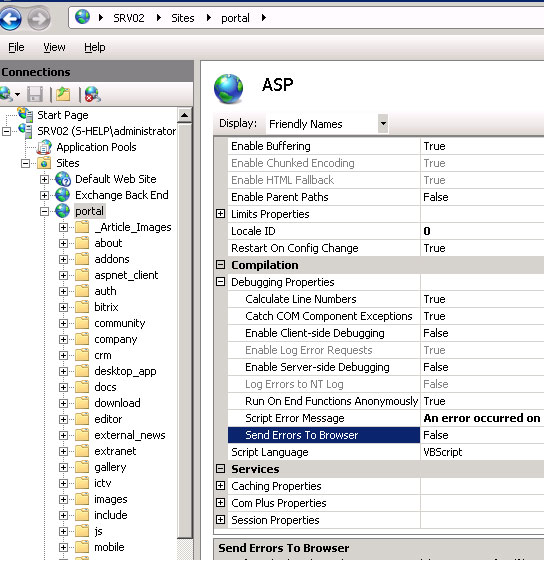Collapse Debugging Properties
The width and height of the screenshot is (545, 561).
[221, 282]
